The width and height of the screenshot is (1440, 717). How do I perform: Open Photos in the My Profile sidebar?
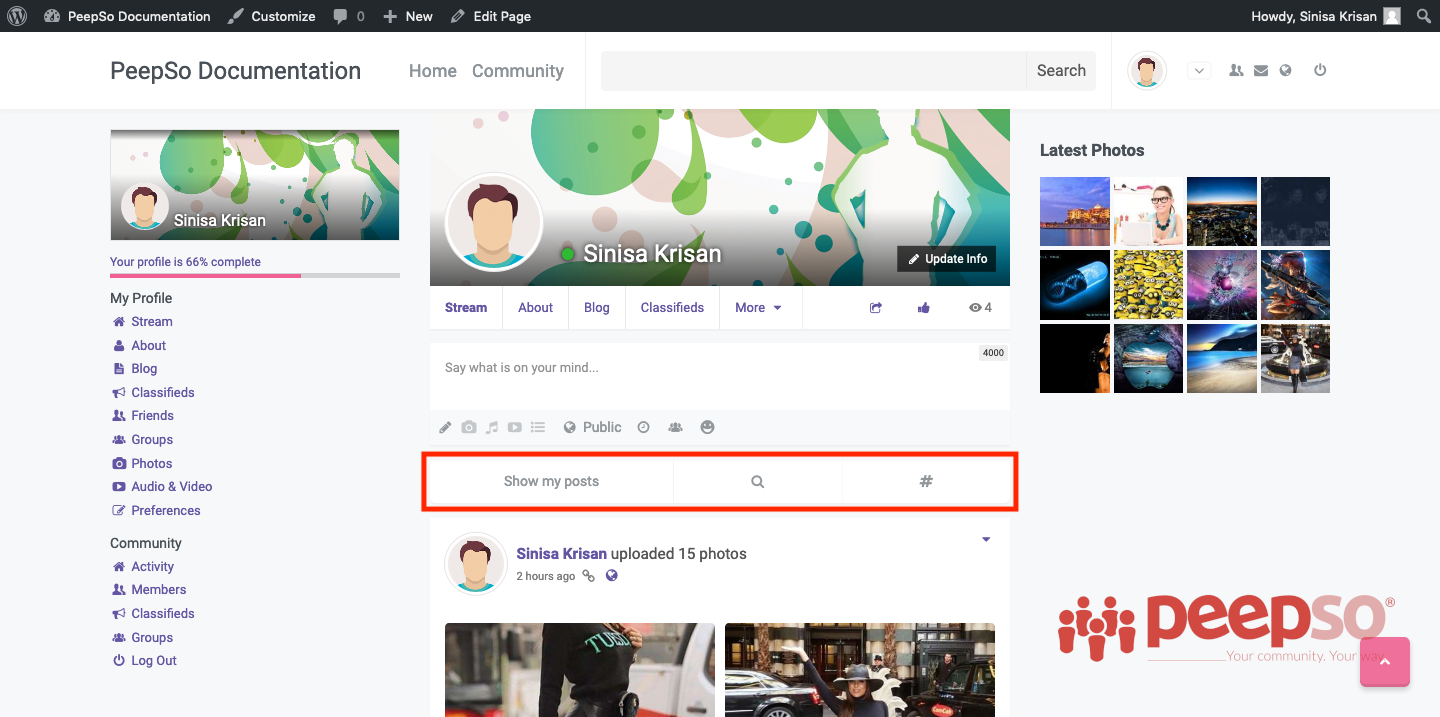click(x=152, y=464)
